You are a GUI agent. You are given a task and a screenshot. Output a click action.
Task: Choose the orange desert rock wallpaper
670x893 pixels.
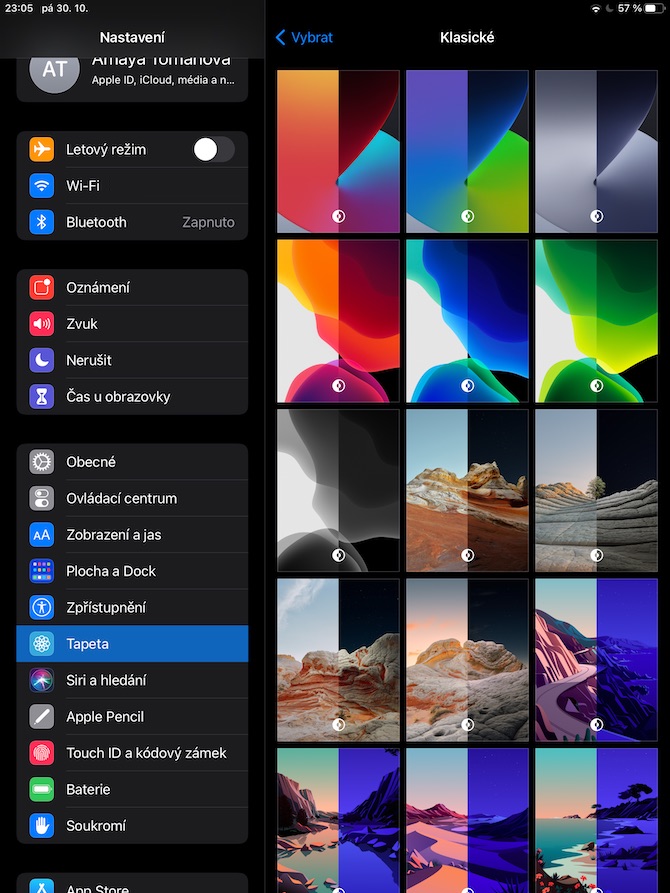pos(467,490)
